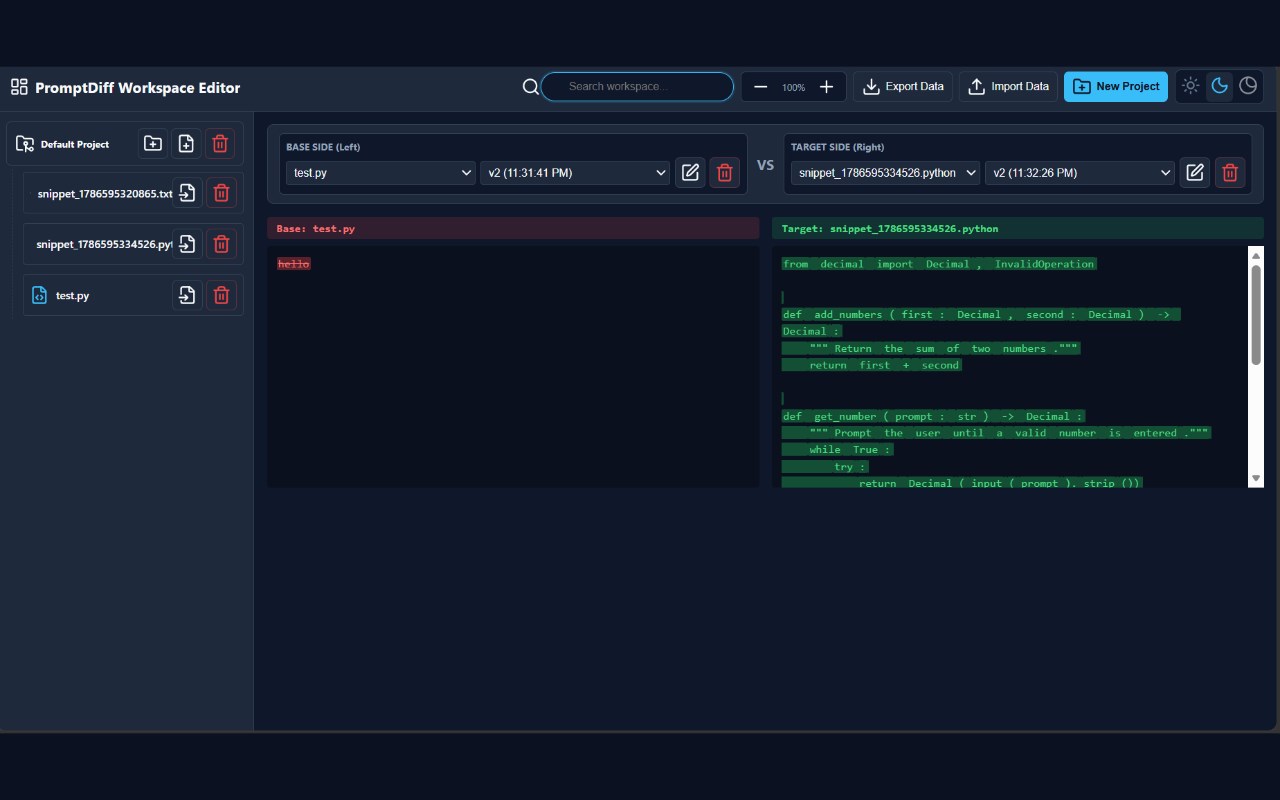The image size is (1280, 800).
Task: Click the zoom in plus icon
Action: pos(826,87)
